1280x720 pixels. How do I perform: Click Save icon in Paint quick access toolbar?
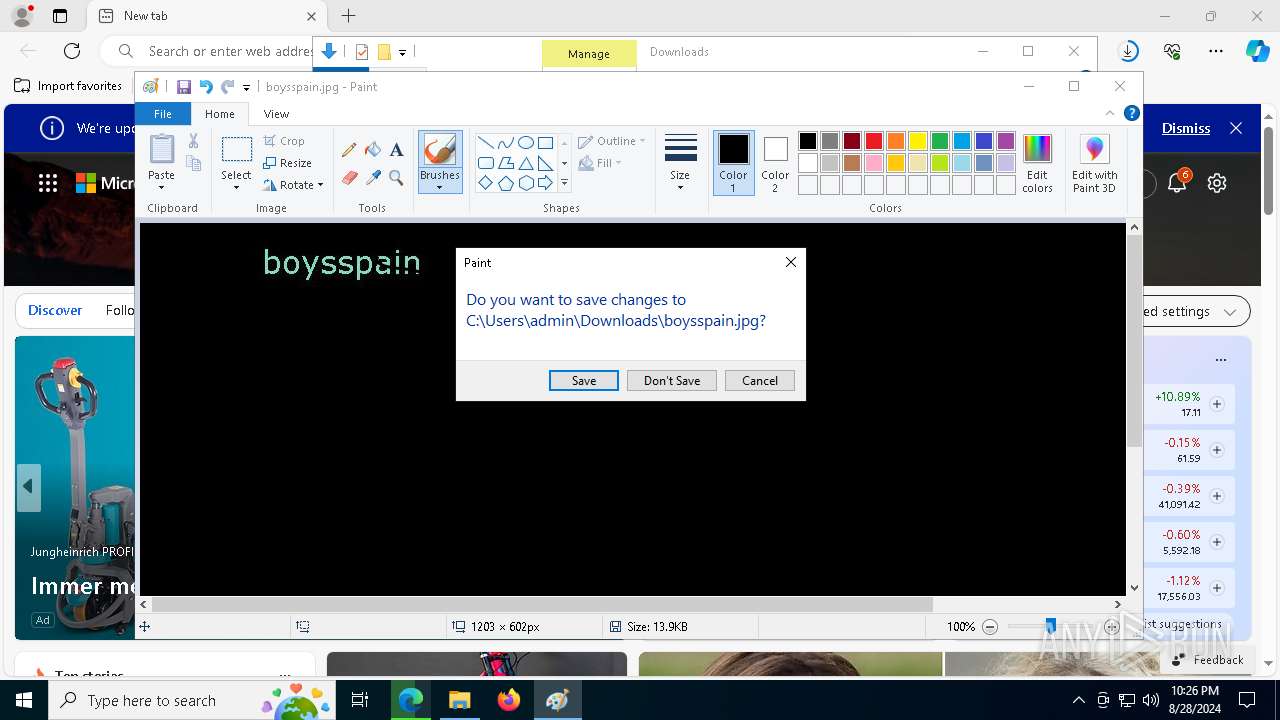tap(184, 87)
